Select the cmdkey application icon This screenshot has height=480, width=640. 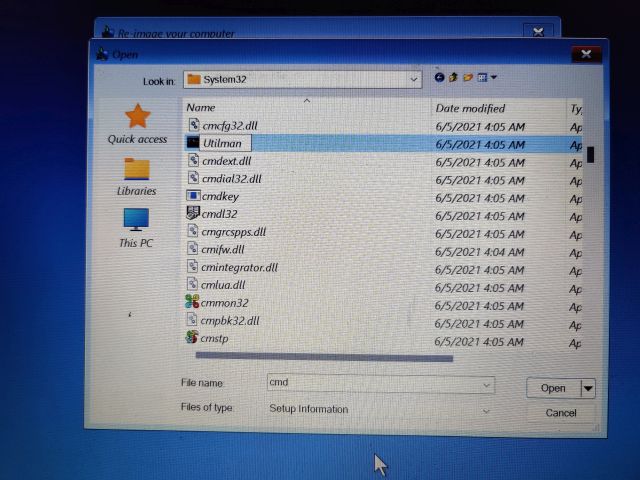pyautogui.click(x=193, y=196)
